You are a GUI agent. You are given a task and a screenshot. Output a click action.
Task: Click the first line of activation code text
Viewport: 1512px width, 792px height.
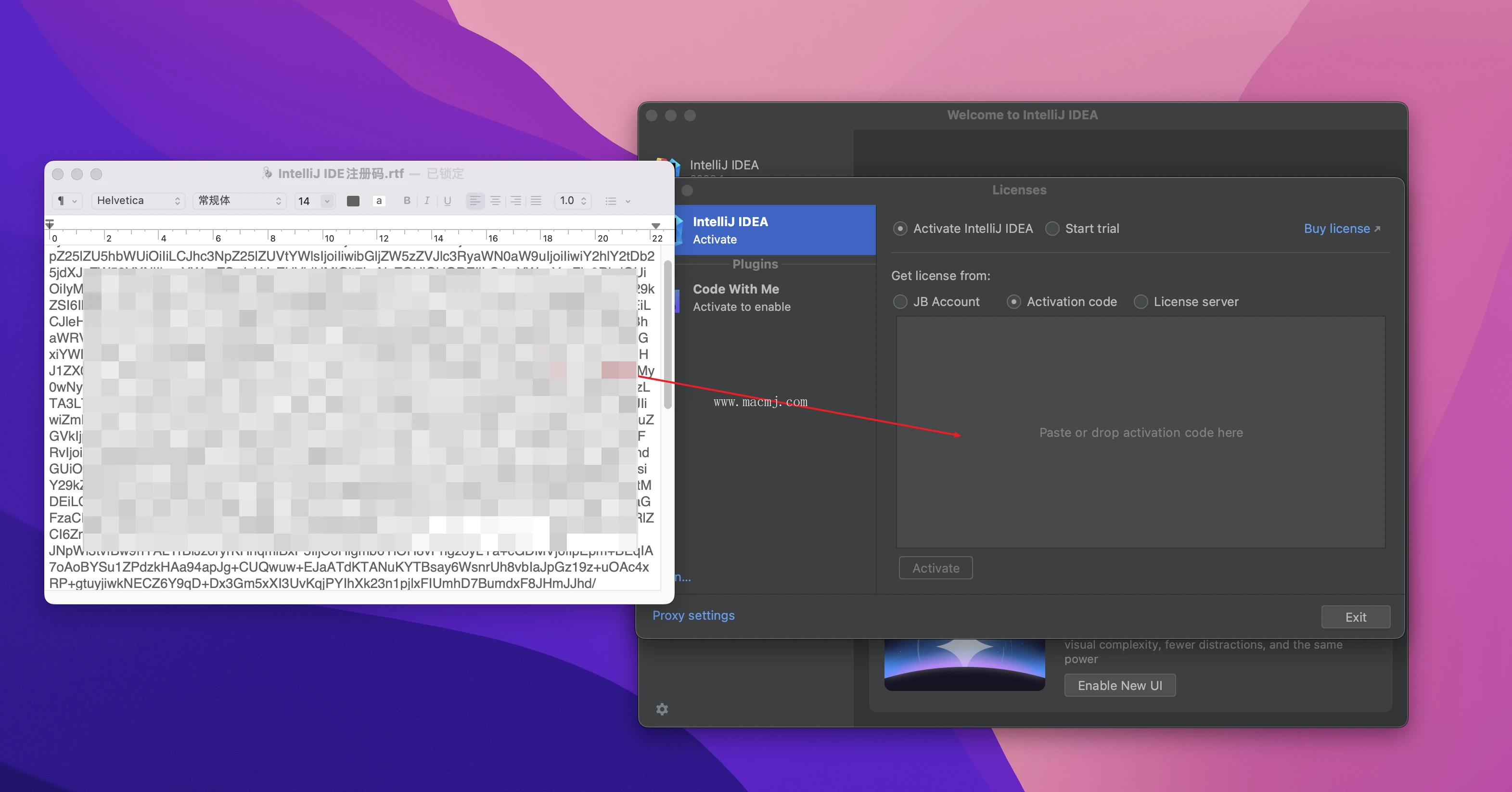pos(352,256)
